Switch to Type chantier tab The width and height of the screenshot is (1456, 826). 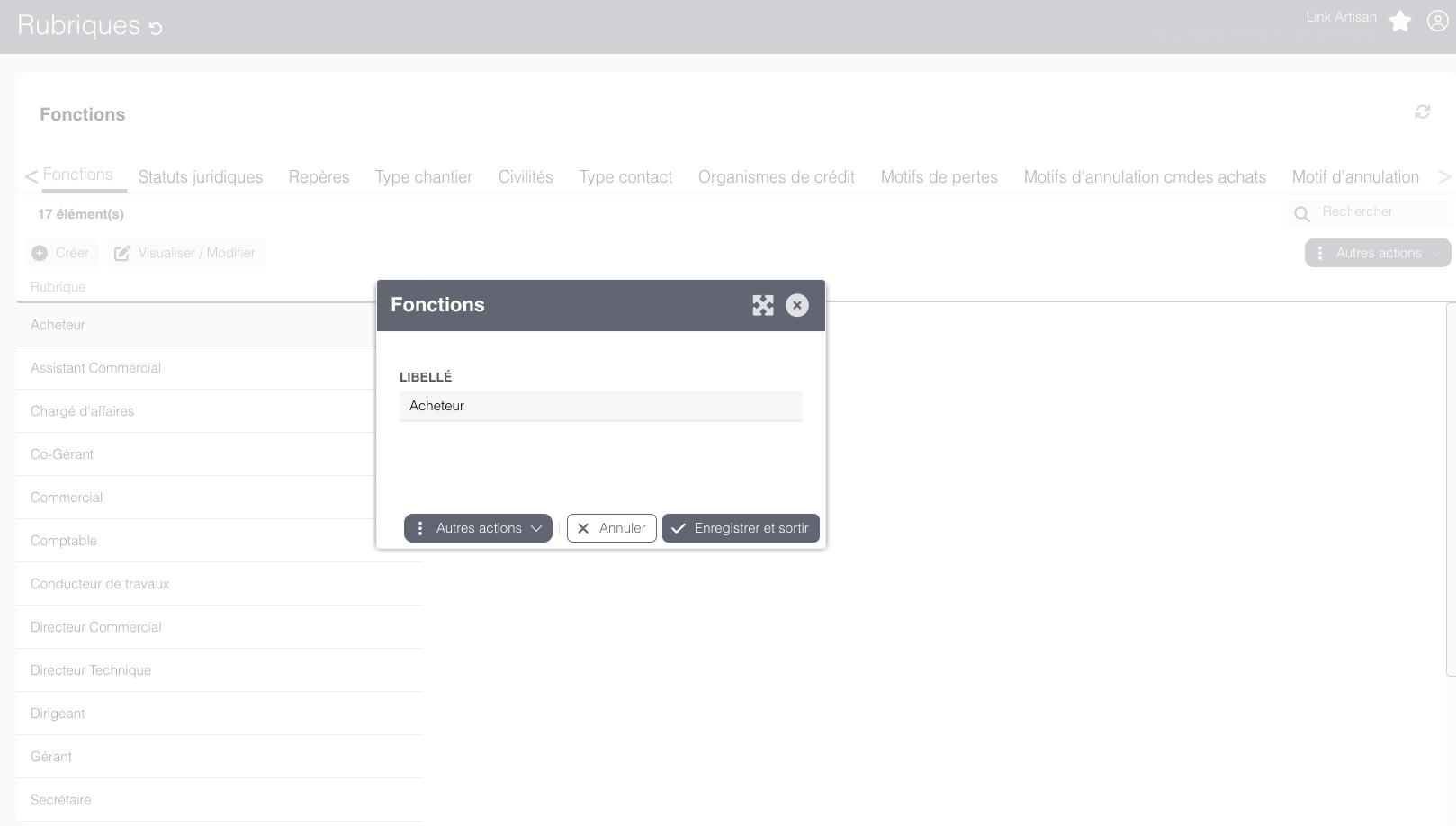424,177
